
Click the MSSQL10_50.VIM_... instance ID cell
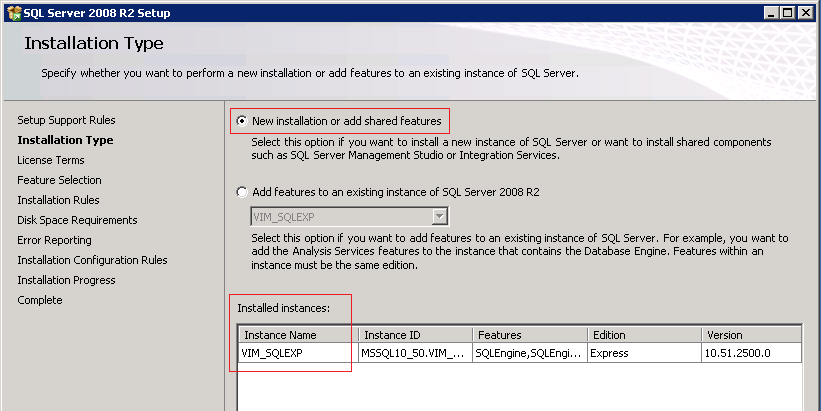tap(415, 353)
